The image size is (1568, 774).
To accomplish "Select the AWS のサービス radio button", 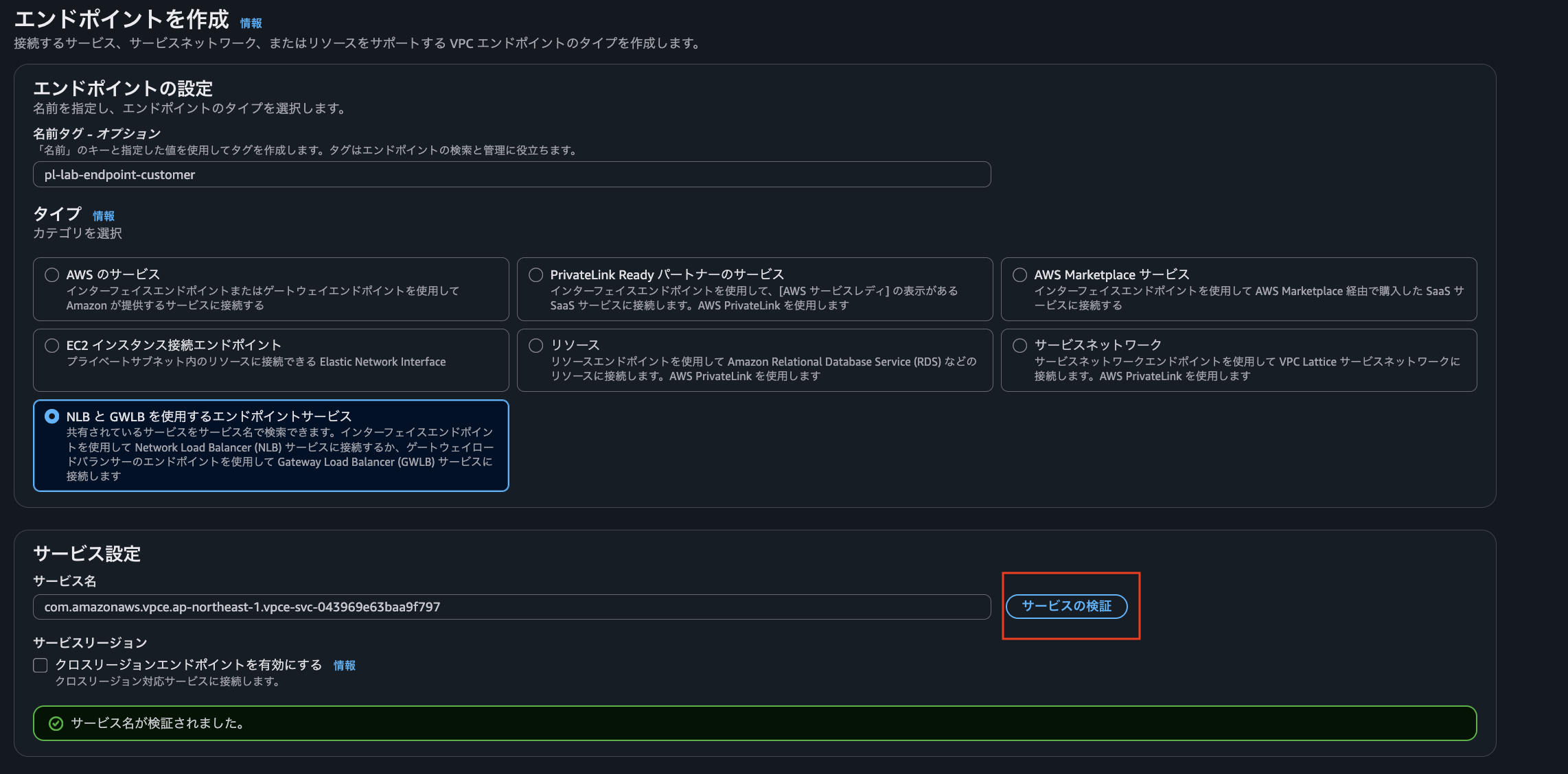I will 51,274.
